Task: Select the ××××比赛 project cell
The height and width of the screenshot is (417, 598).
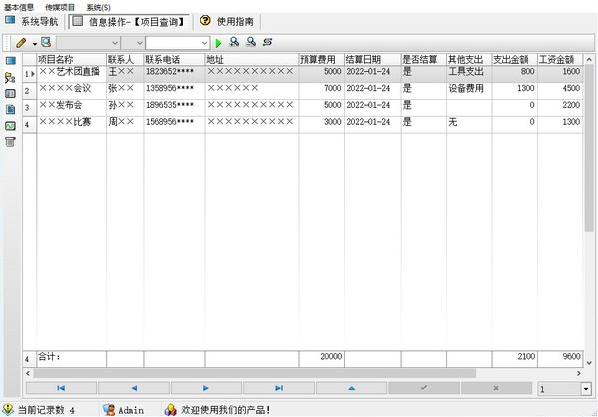Action: (71, 124)
